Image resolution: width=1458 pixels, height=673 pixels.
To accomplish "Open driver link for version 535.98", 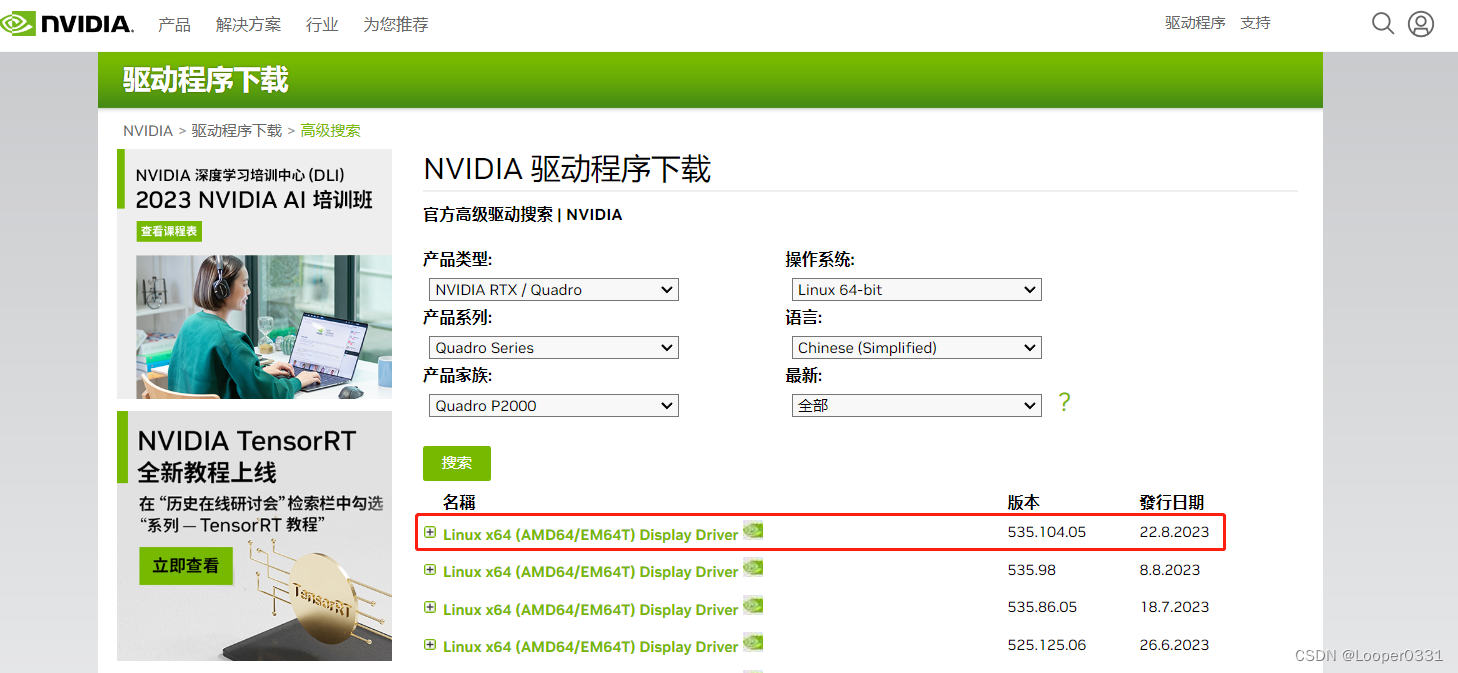I will pyautogui.click(x=590, y=572).
